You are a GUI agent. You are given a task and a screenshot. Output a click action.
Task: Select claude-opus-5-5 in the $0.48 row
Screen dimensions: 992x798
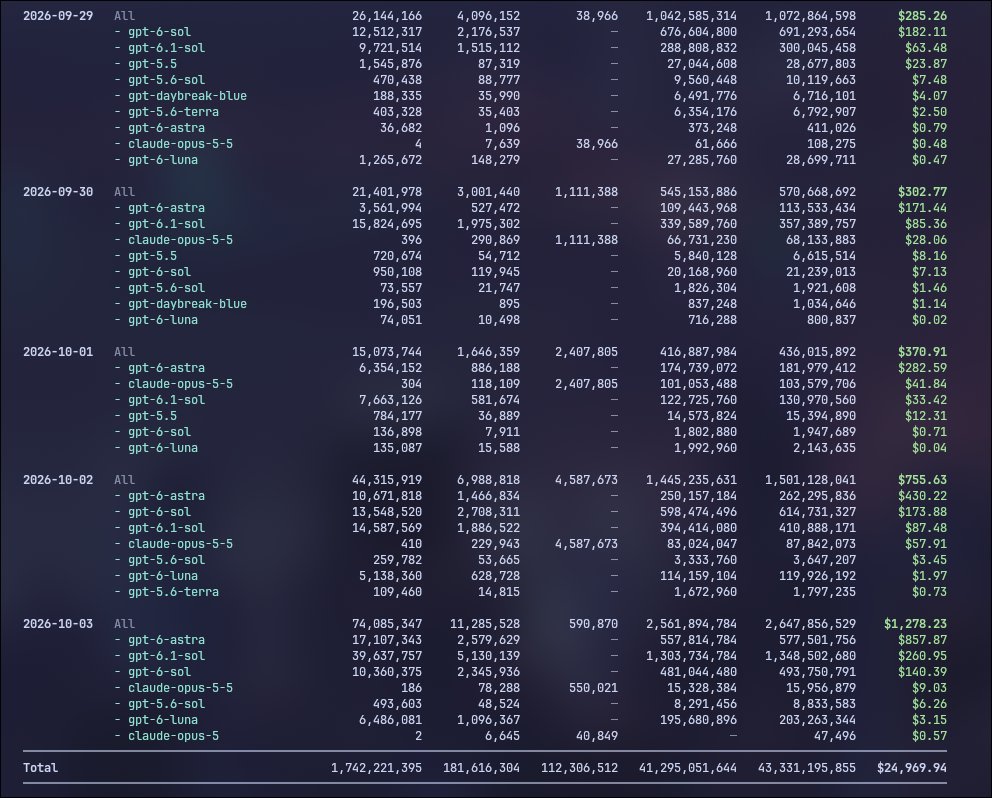(180, 144)
